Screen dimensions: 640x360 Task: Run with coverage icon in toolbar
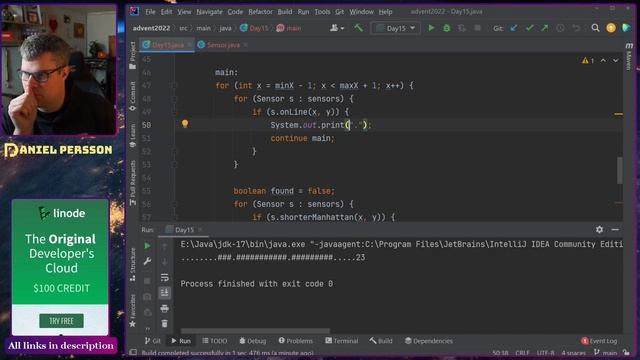(x=462, y=28)
